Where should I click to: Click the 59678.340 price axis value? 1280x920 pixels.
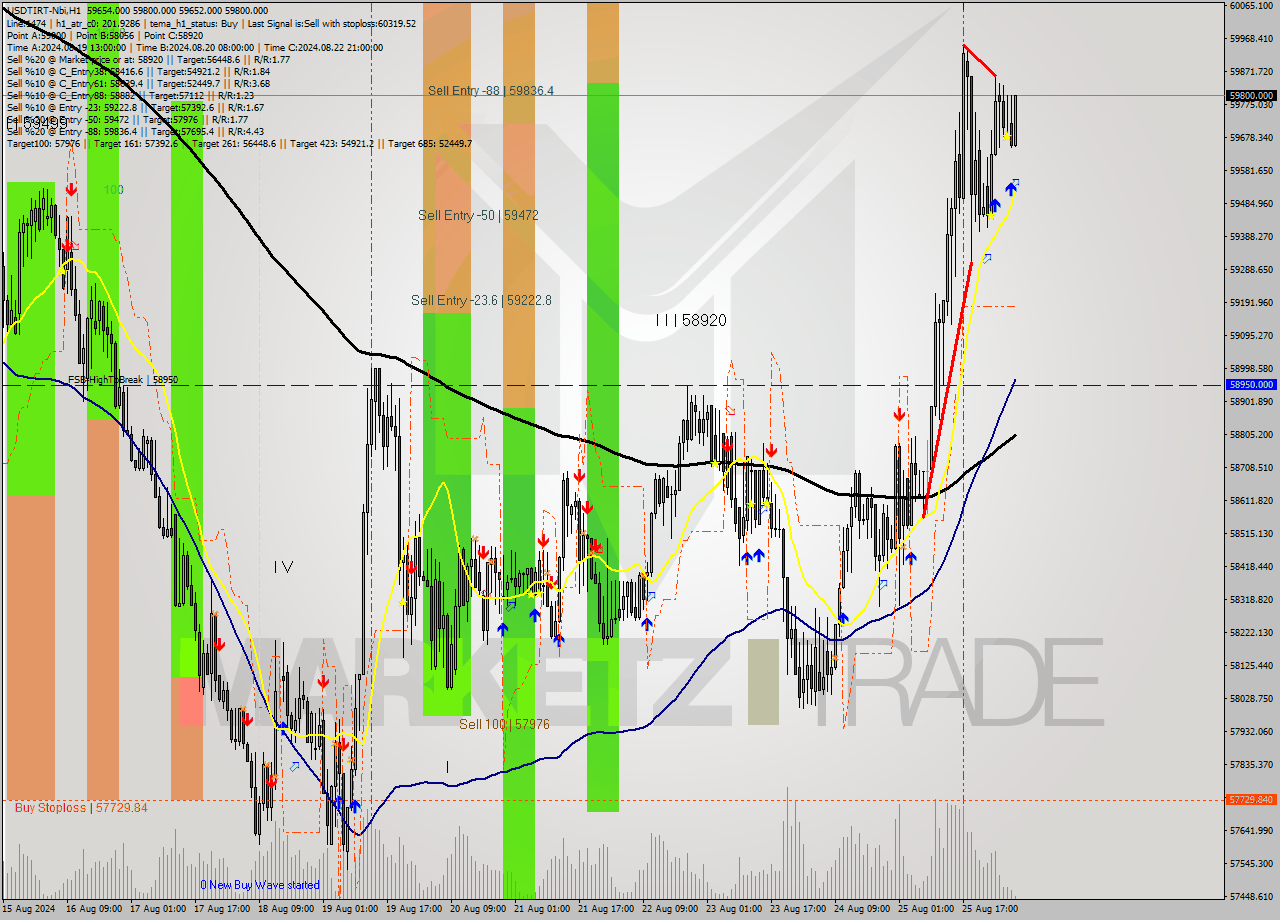coord(1251,138)
